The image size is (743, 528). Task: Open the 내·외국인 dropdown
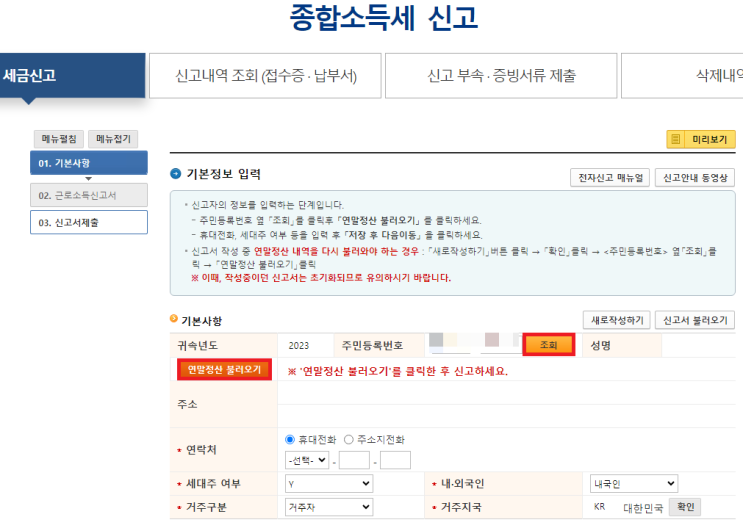pos(634,483)
